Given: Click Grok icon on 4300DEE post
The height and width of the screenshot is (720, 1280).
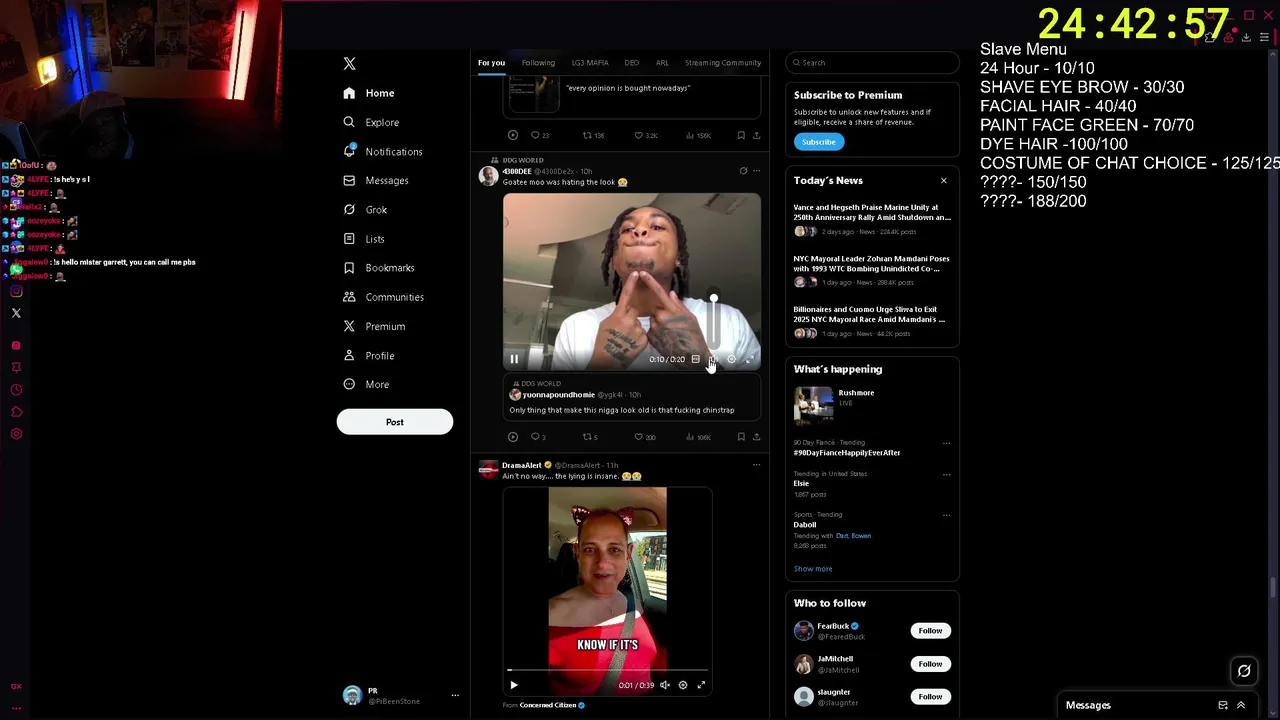Looking at the screenshot, I should pyautogui.click(x=743, y=171).
